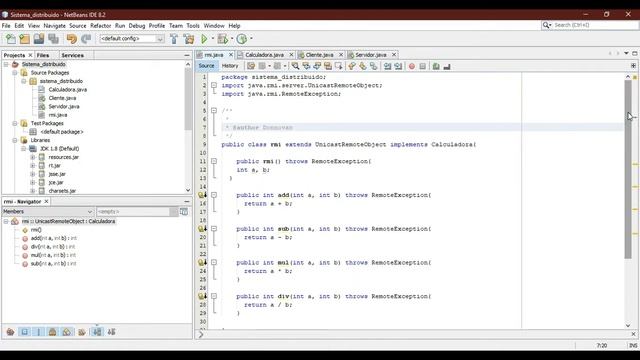Click Find Next Occurrence icon
The width and height of the screenshot is (640, 360).
(x=317, y=66)
